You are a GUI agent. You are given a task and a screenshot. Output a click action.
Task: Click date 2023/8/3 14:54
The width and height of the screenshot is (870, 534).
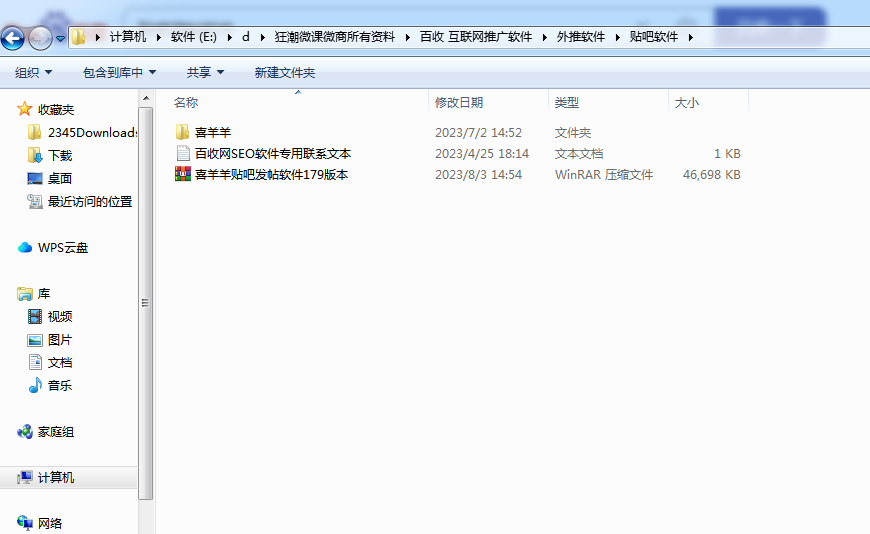coord(478,175)
